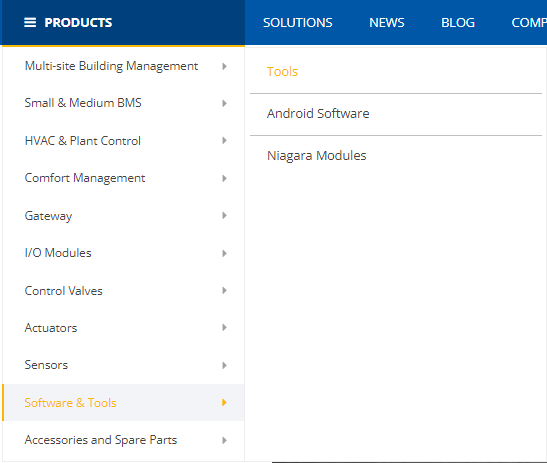Open the Tools submenu link

(282, 72)
